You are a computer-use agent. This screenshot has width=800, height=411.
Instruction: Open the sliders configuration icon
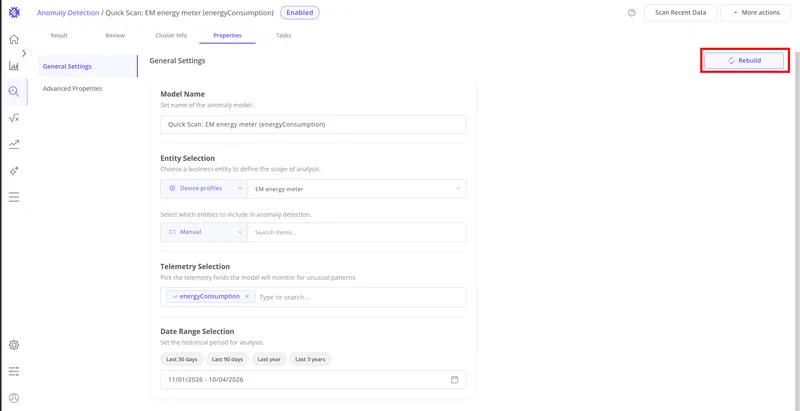[x=14, y=372]
